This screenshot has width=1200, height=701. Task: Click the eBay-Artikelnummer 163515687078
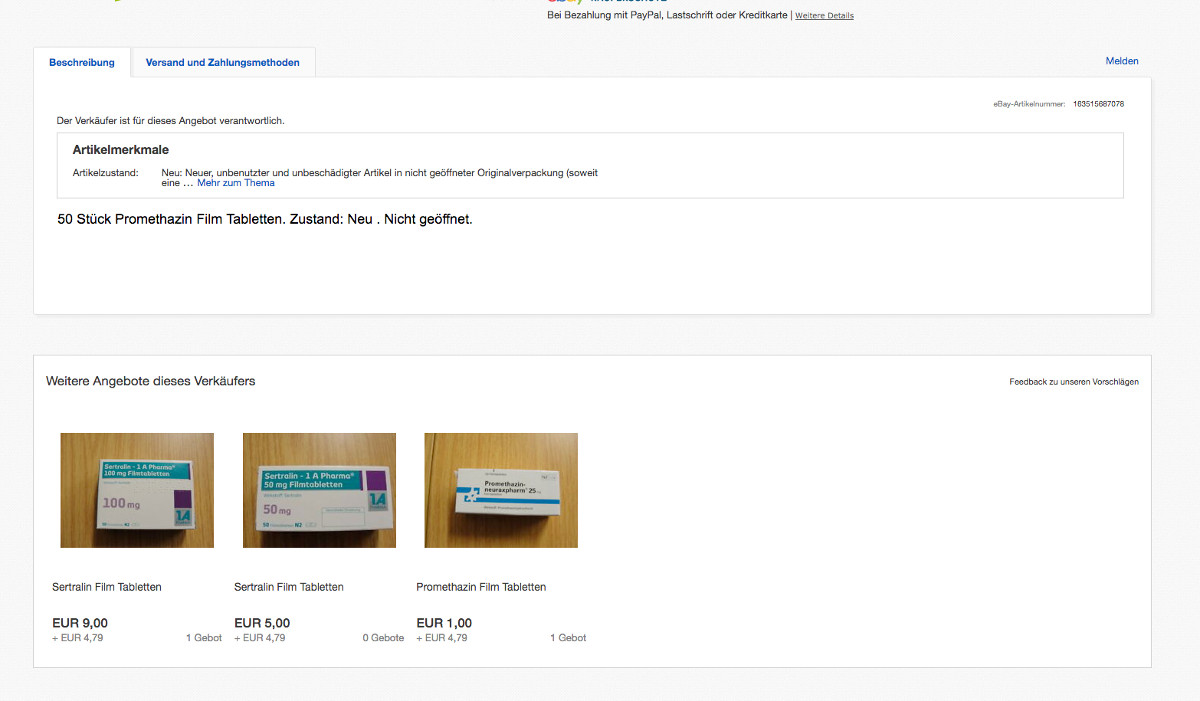pos(1098,104)
